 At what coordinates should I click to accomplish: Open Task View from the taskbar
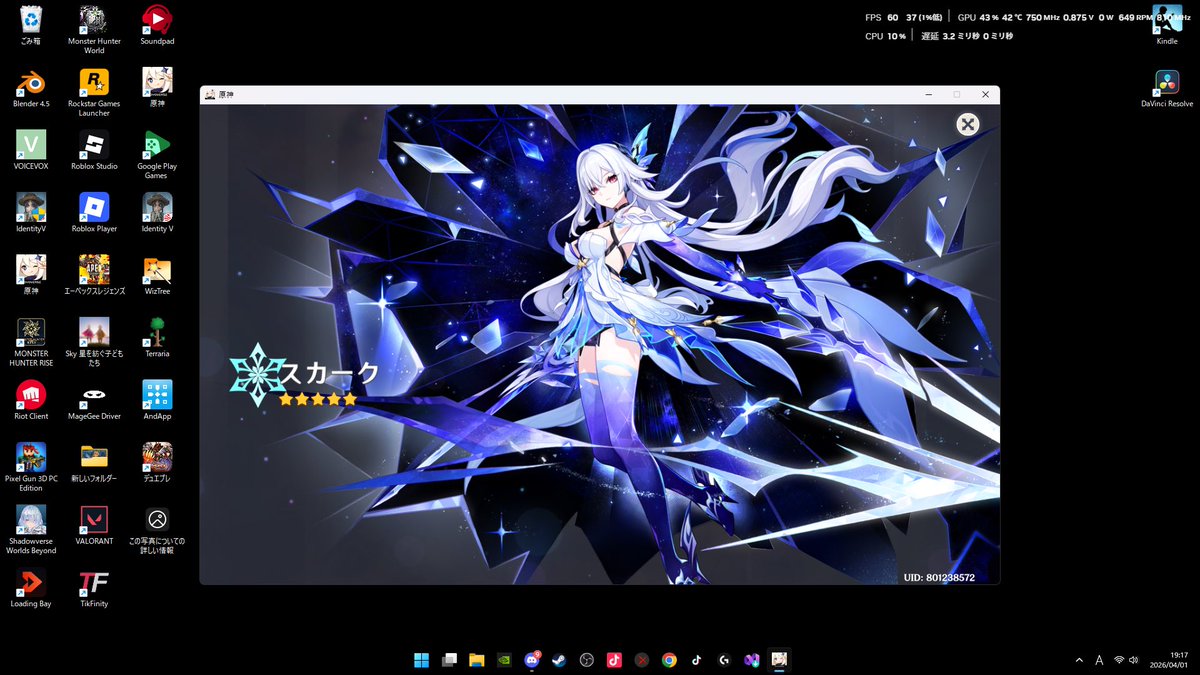pos(450,659)
